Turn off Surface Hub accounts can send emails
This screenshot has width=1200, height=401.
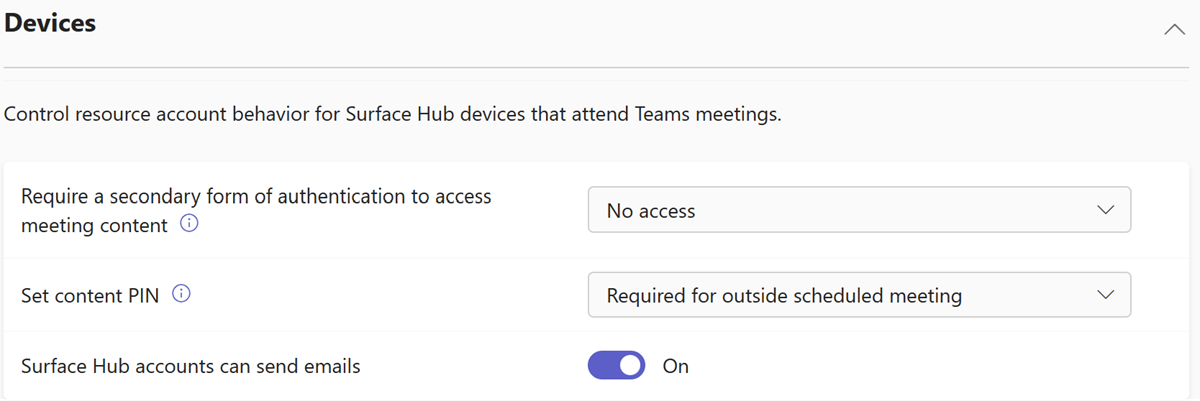point(617,366)
